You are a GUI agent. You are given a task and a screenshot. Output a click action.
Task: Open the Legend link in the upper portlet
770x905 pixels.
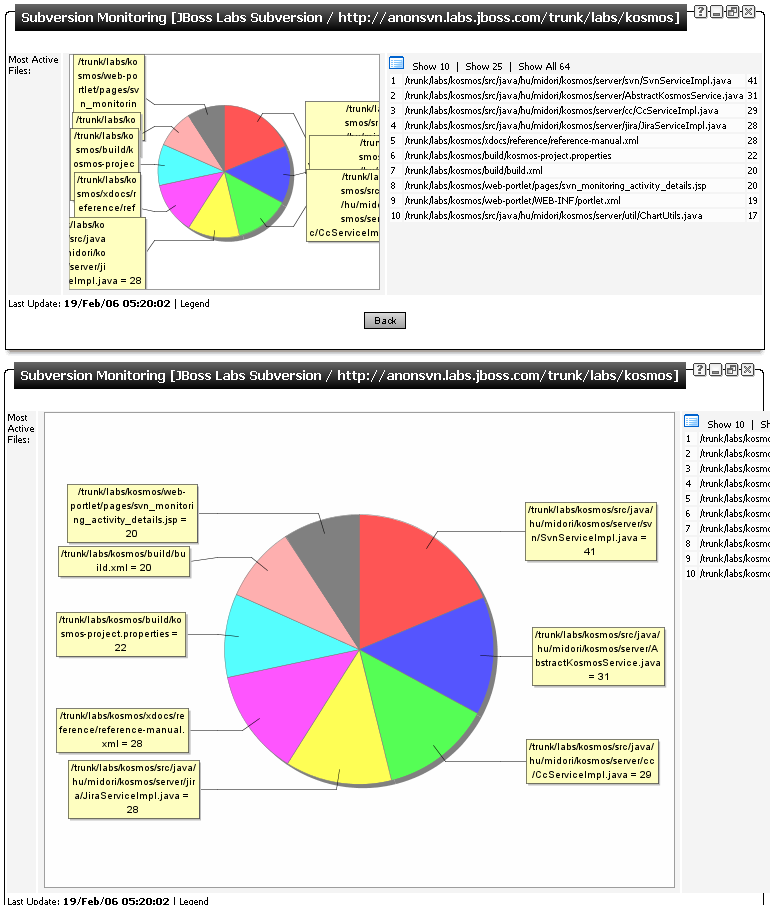pos(195,303)
